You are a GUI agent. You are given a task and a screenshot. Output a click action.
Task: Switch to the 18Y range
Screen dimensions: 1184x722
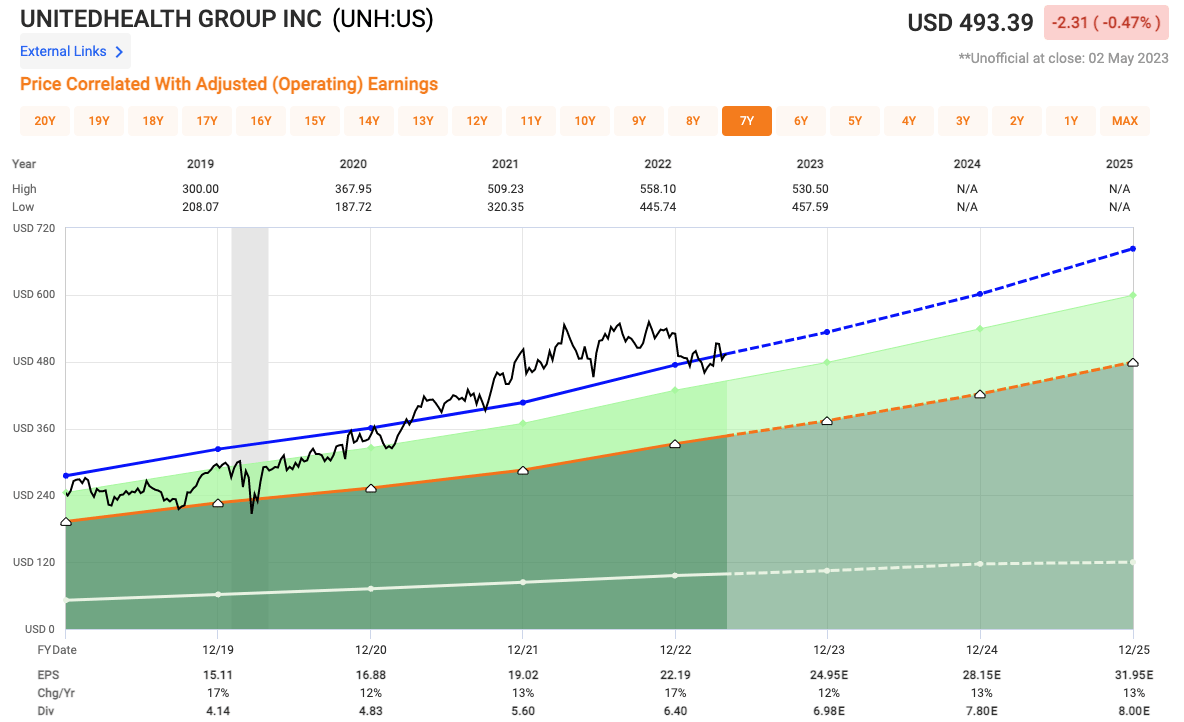coord(153,121)
